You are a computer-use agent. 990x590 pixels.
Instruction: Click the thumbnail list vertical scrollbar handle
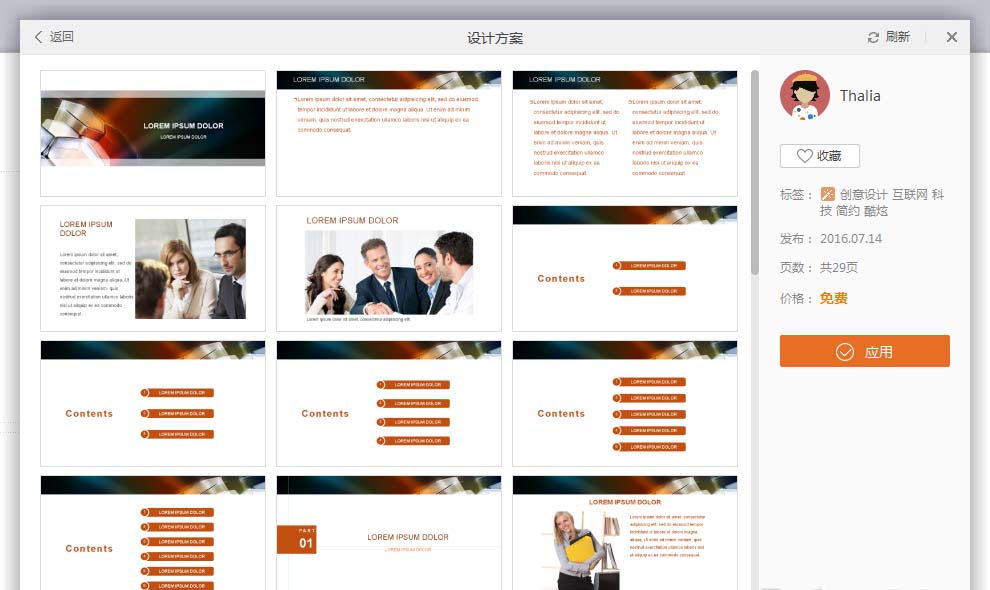[x=754, y=172]
